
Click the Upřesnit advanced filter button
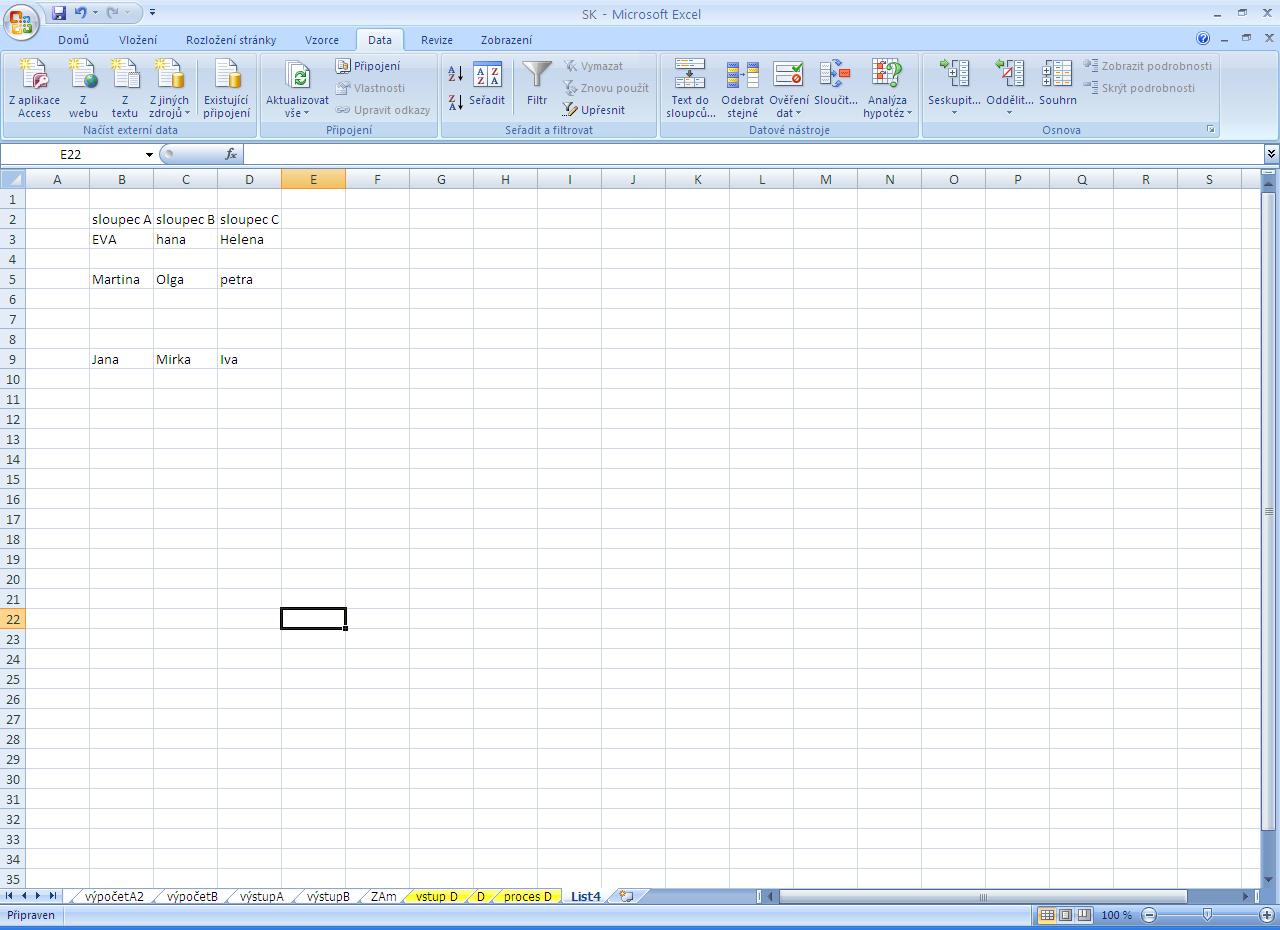coord(594,110)
